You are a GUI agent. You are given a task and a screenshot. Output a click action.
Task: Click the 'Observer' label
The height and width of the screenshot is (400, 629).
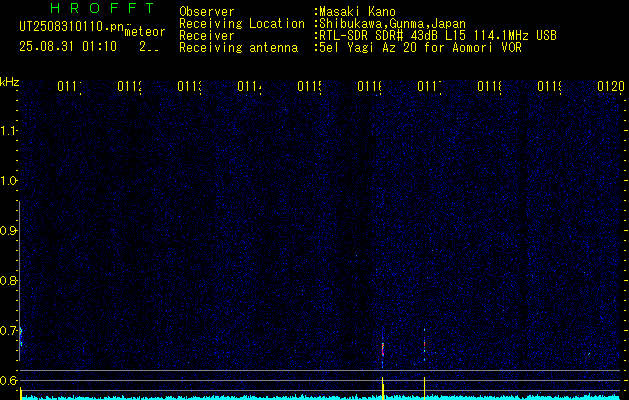coord(207,12)
